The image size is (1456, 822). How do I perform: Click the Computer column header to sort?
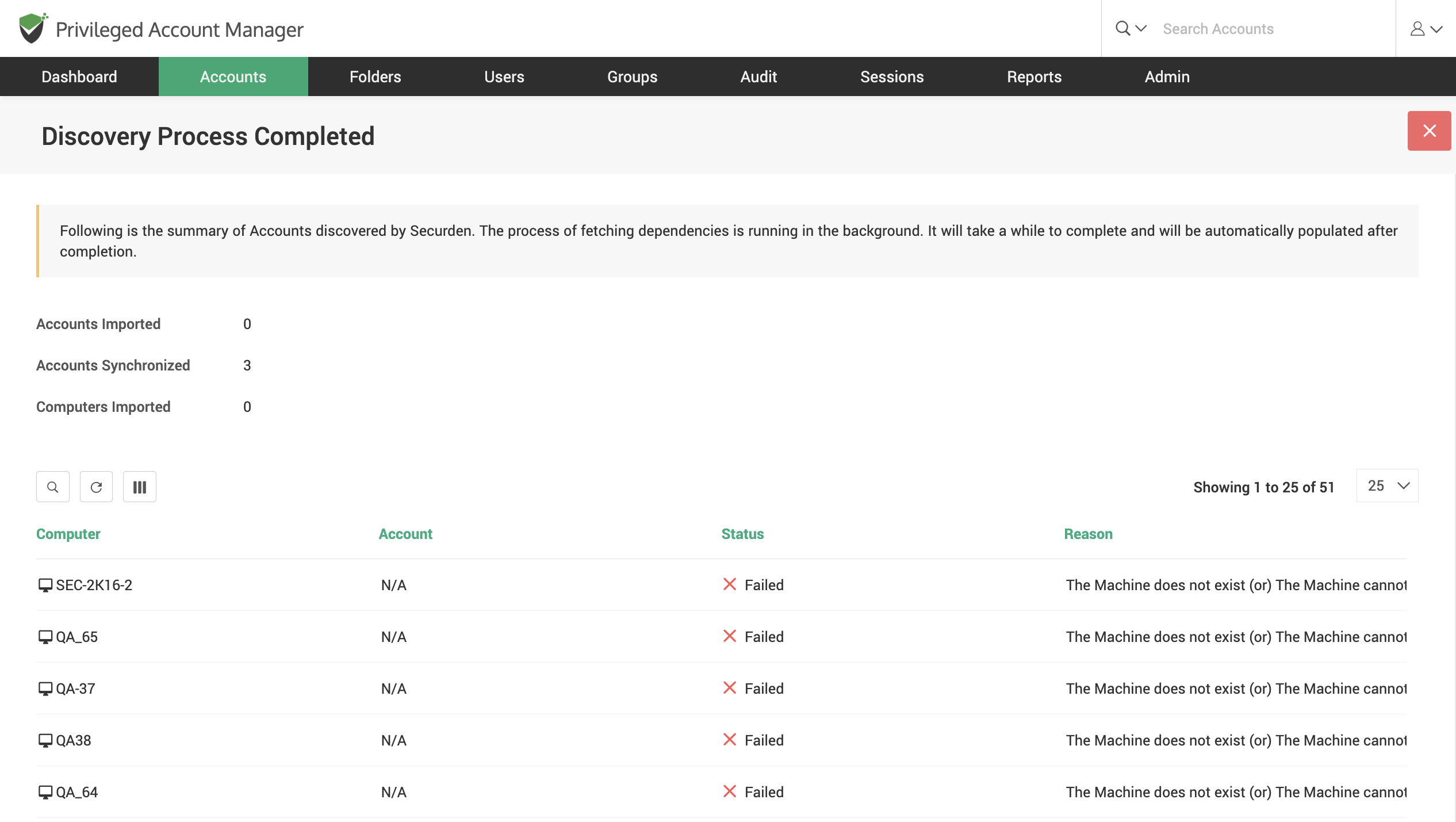pyautogui.click(x=67, y=533)
